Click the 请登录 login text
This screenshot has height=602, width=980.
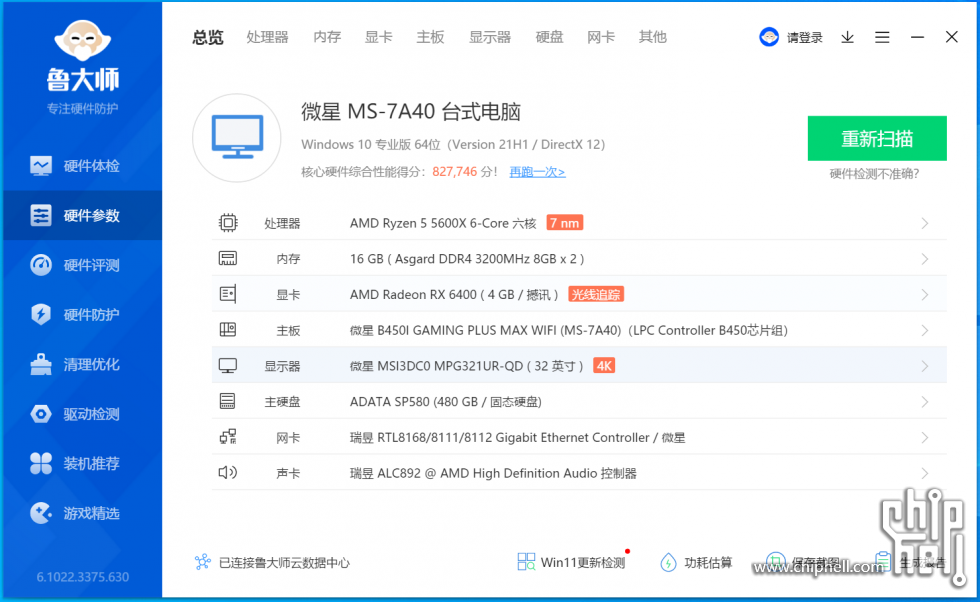tap(805, 38)
